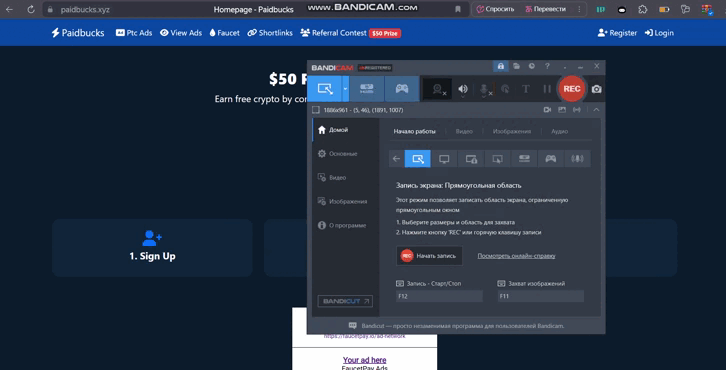Toggle the text overlay T icon
The width and height of the screenshot is (726, 370).
point(526,89)
